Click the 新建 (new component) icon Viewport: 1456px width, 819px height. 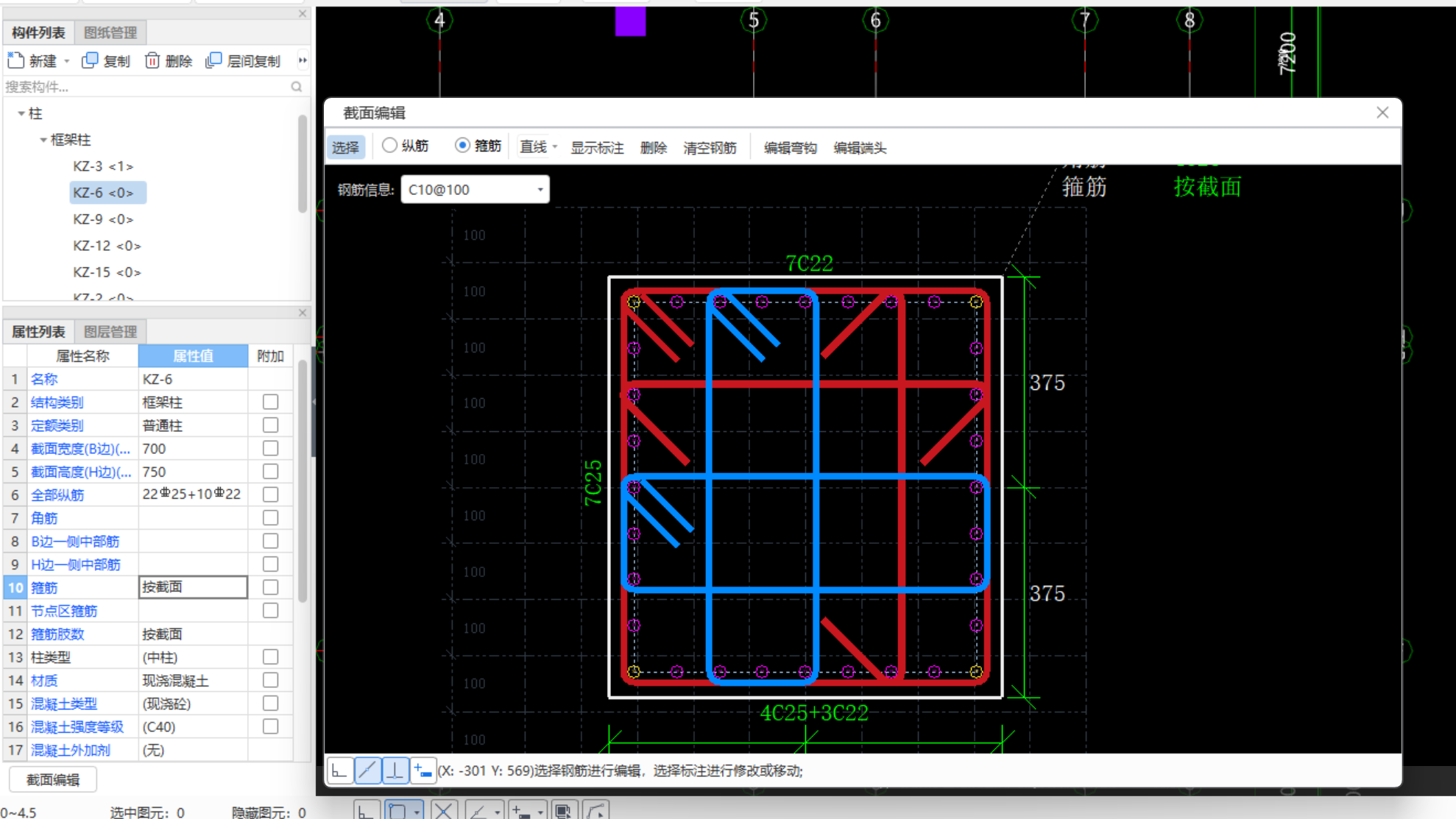click(16, 60)
